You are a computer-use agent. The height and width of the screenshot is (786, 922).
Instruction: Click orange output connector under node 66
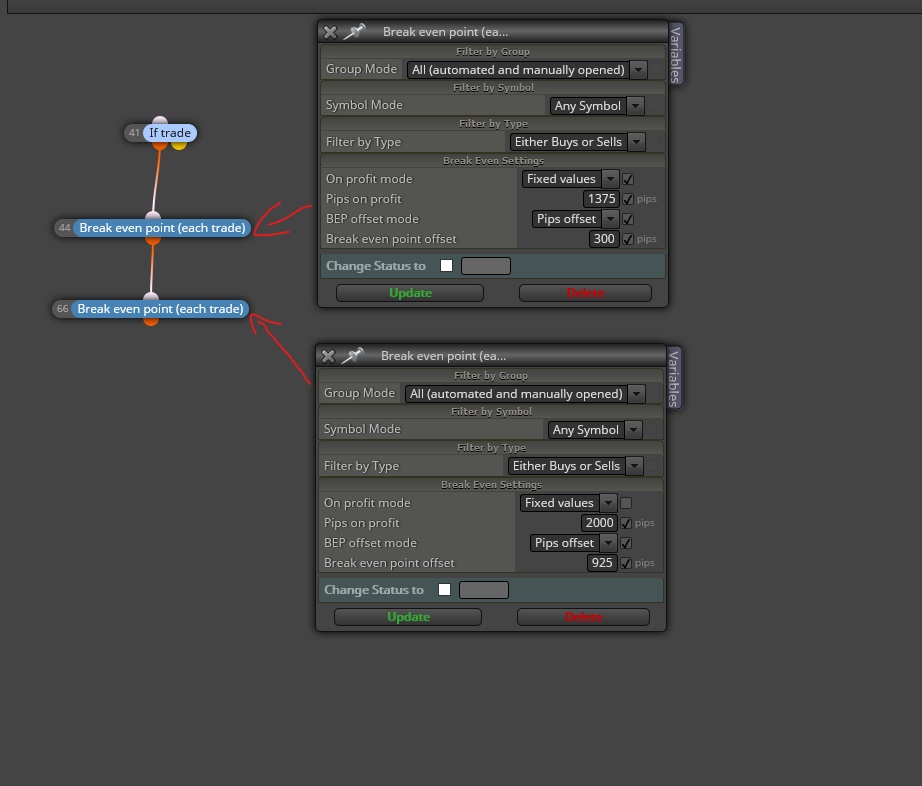151,321
